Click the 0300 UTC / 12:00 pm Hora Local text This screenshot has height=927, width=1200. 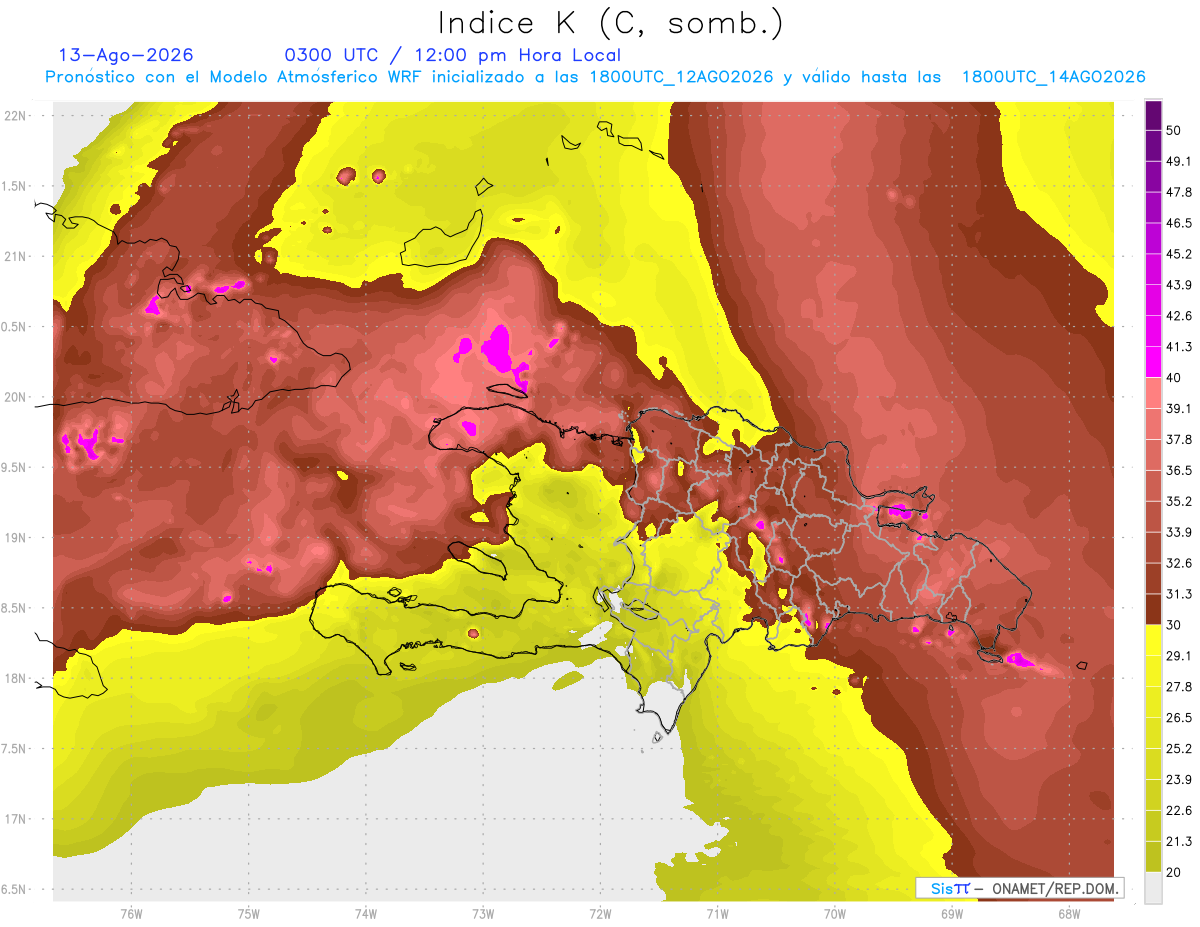pyautogui.click(x=453, y=55)
